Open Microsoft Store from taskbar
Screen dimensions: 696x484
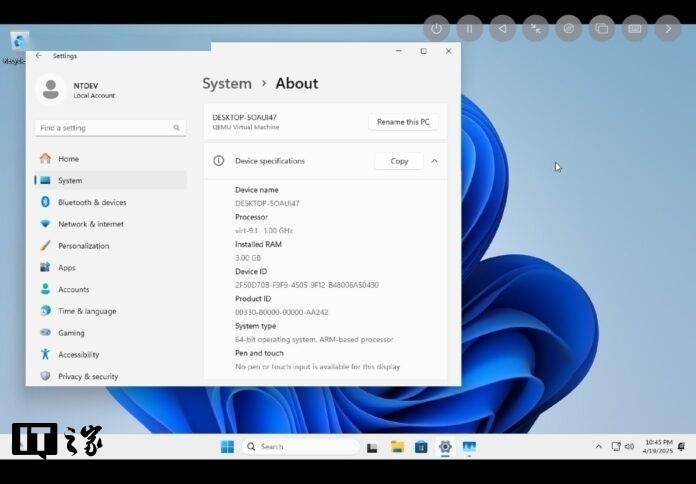[x=421, y=447]
